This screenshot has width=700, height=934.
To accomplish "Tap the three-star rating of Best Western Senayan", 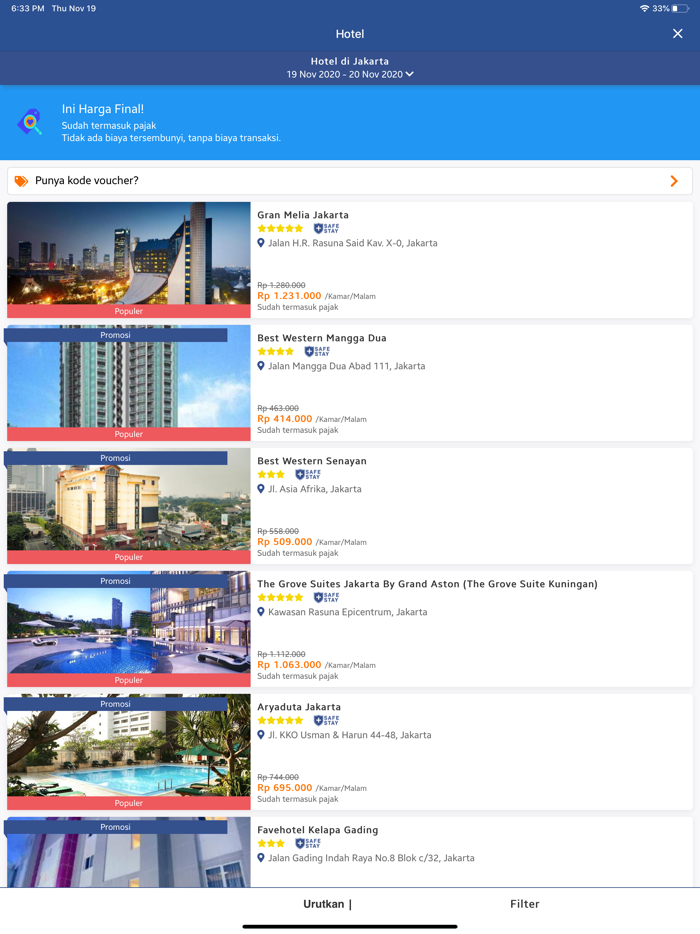I will coord(271,474).
